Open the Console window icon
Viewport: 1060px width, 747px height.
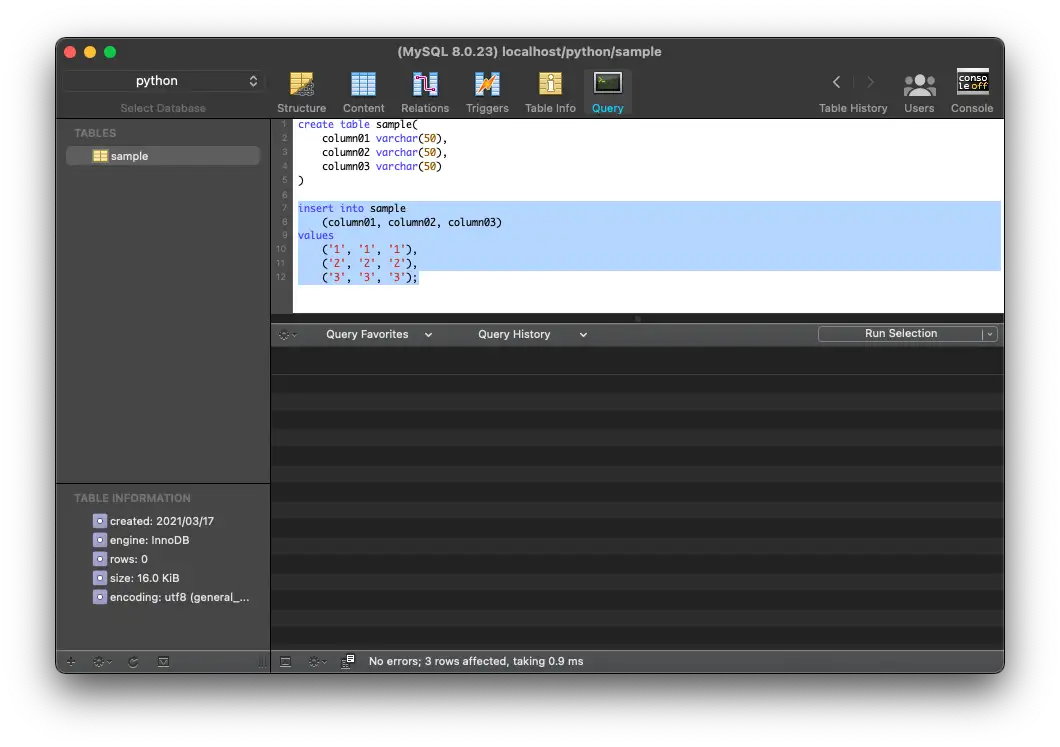tap(972, 93)
